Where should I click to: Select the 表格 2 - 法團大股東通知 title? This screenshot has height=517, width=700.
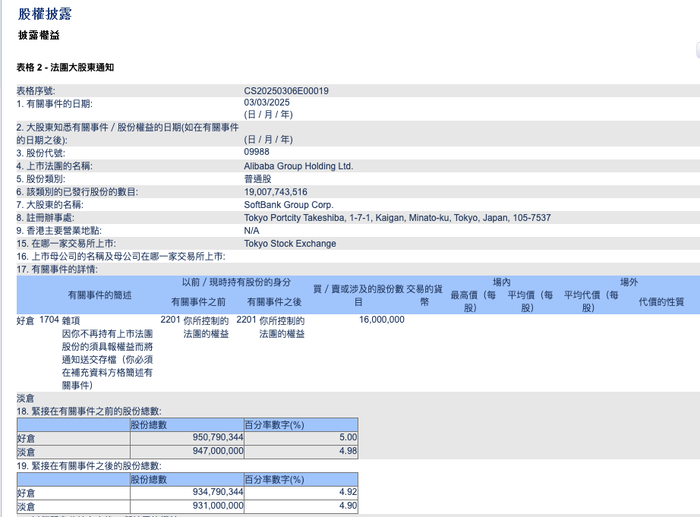coord(65,67)
